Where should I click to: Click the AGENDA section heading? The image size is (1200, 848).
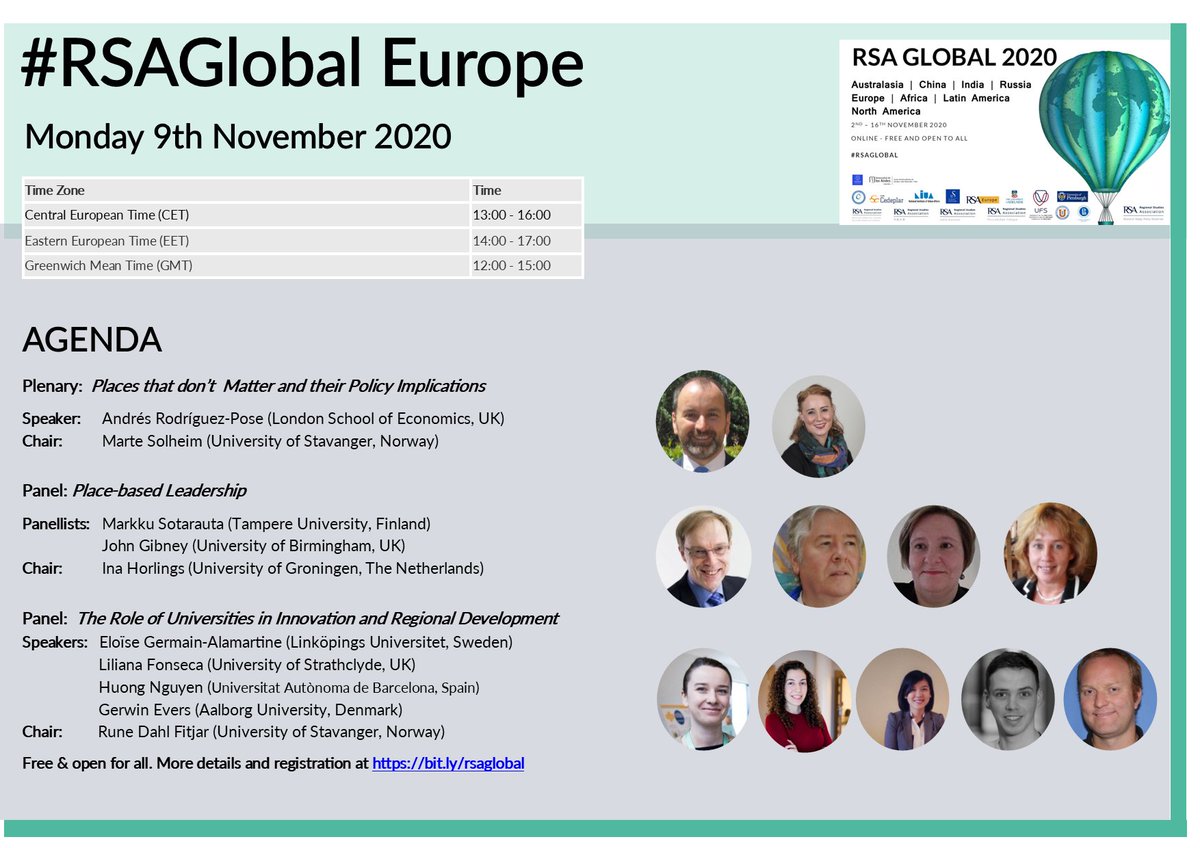(x=92, y=340)
